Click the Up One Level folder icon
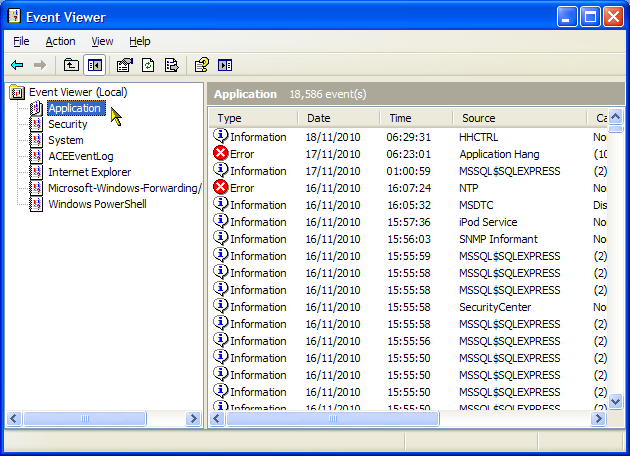 [x=71, y=65]
